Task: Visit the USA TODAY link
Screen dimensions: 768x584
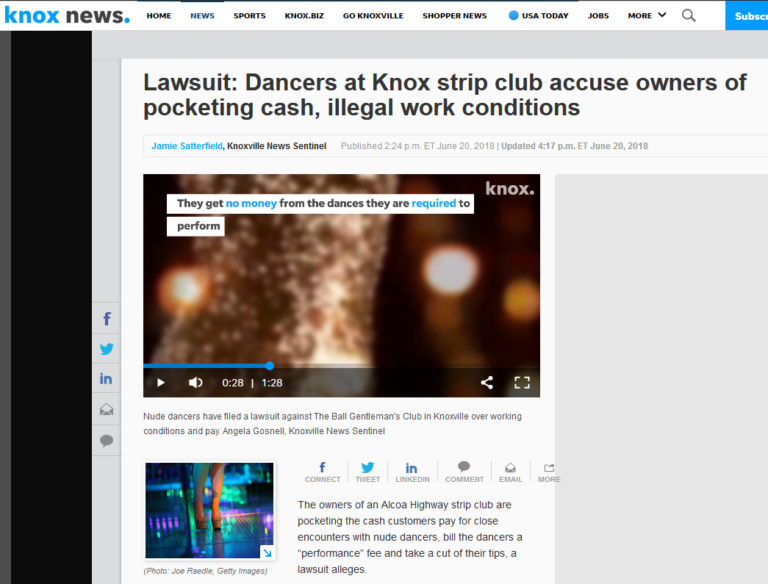Action: tap(539, 16)
